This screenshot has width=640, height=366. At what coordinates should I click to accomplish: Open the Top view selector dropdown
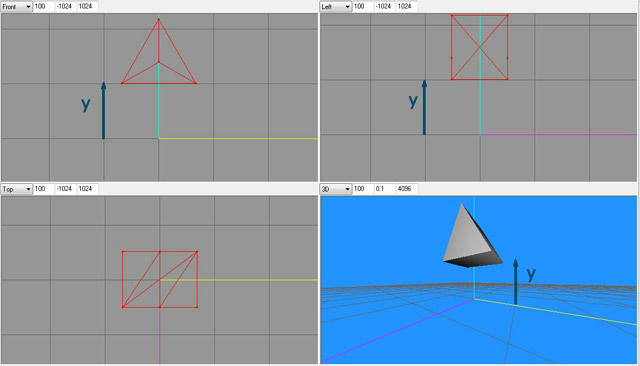tap(17, 189)
